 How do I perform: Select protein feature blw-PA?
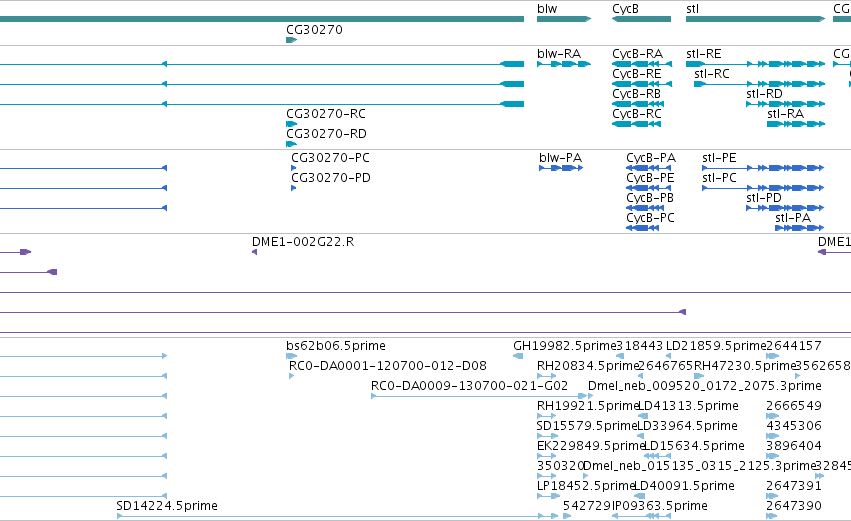point(561,168)
